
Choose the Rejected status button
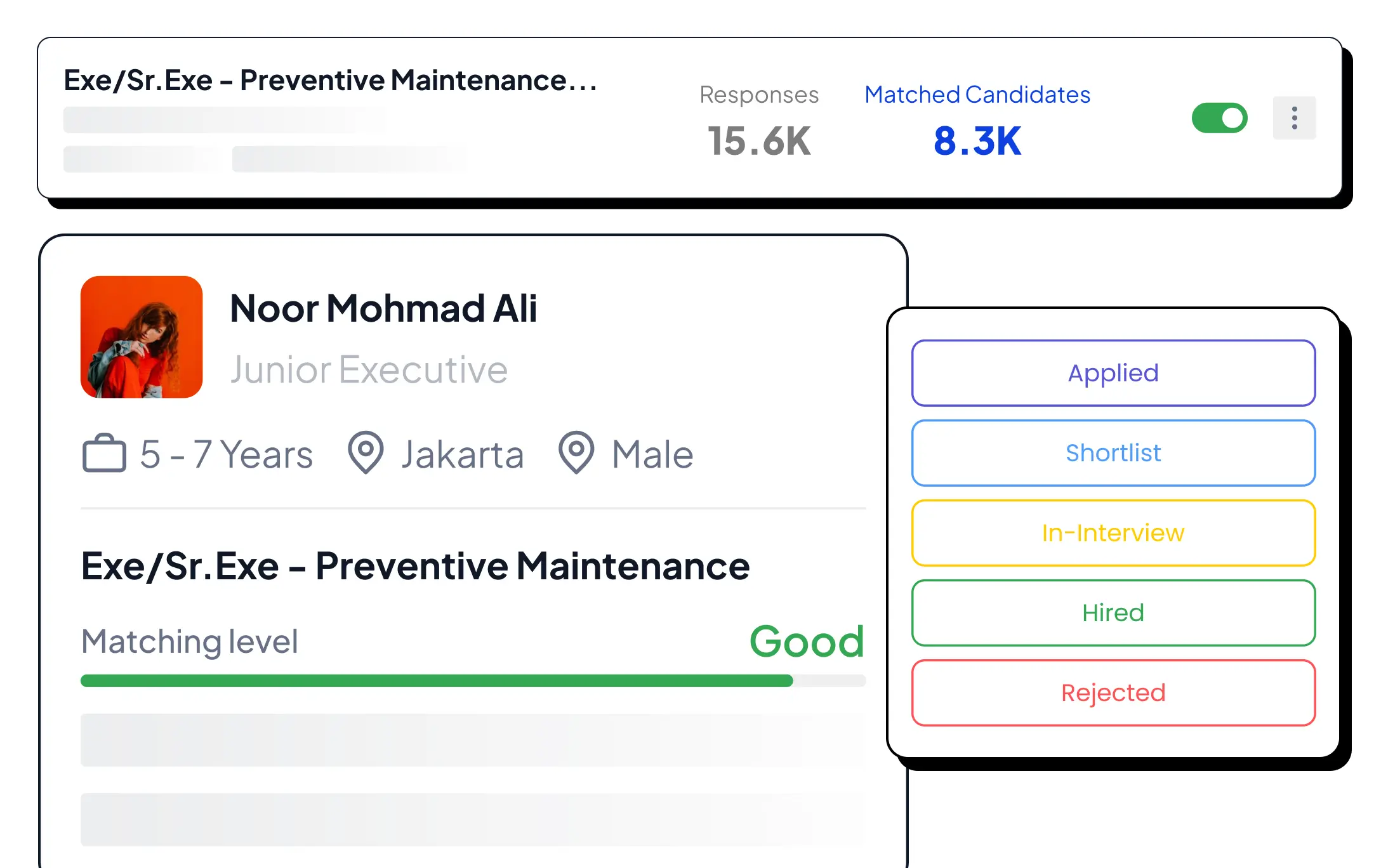(1113, 693)
